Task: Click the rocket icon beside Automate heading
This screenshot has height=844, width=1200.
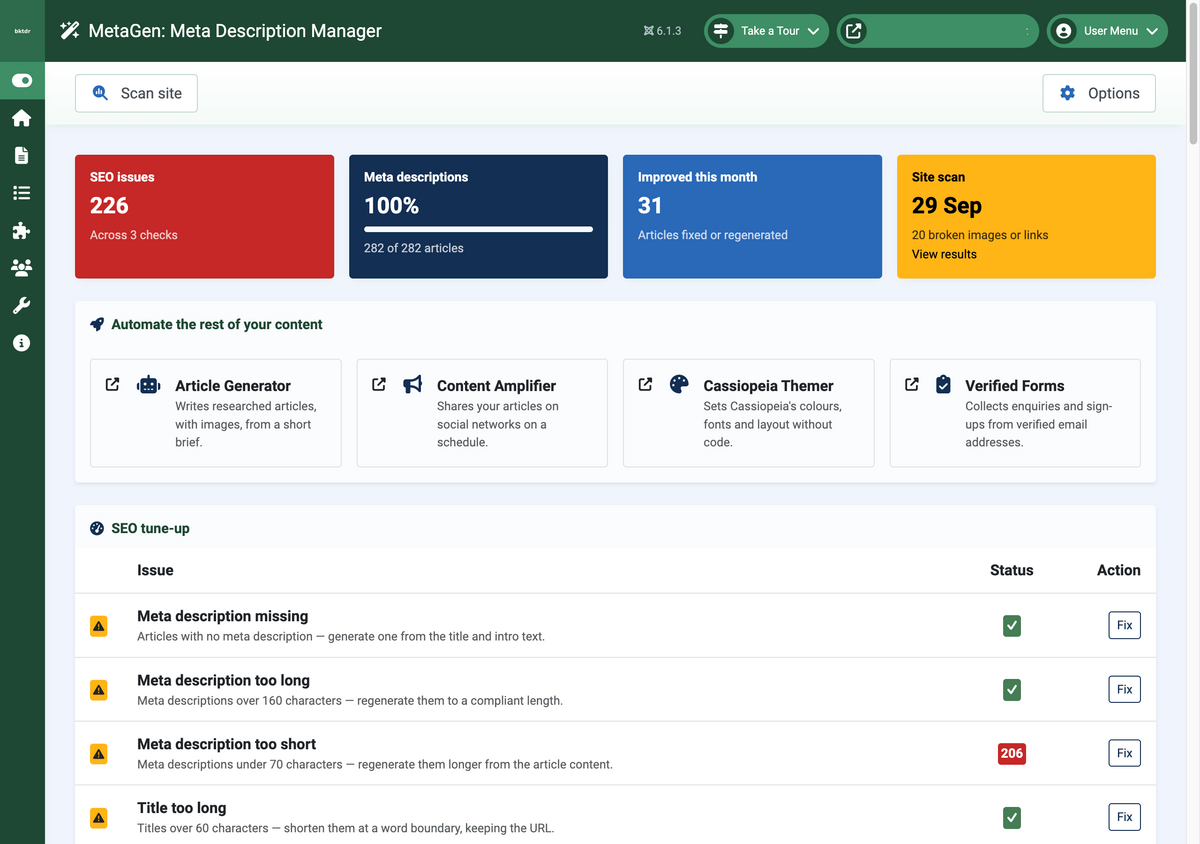Action: (x=97, y=325)
